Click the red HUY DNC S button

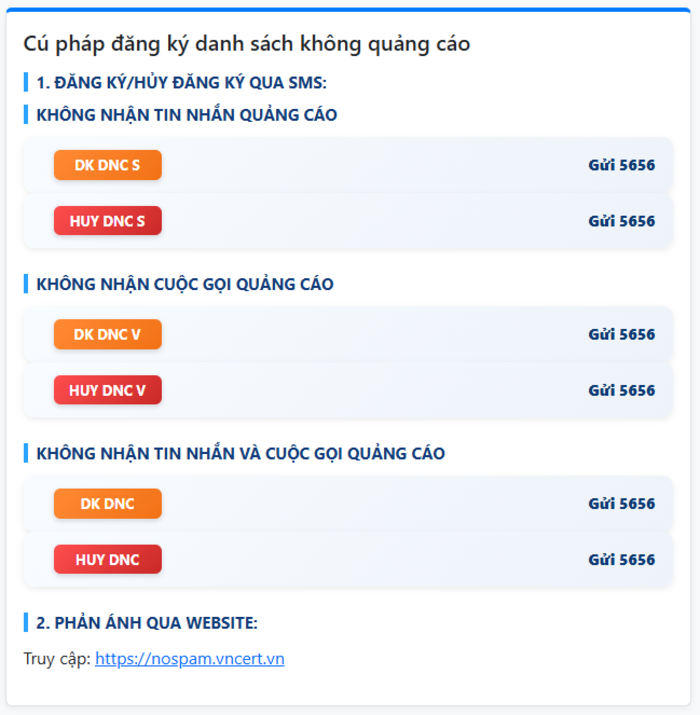coord(107,221)
